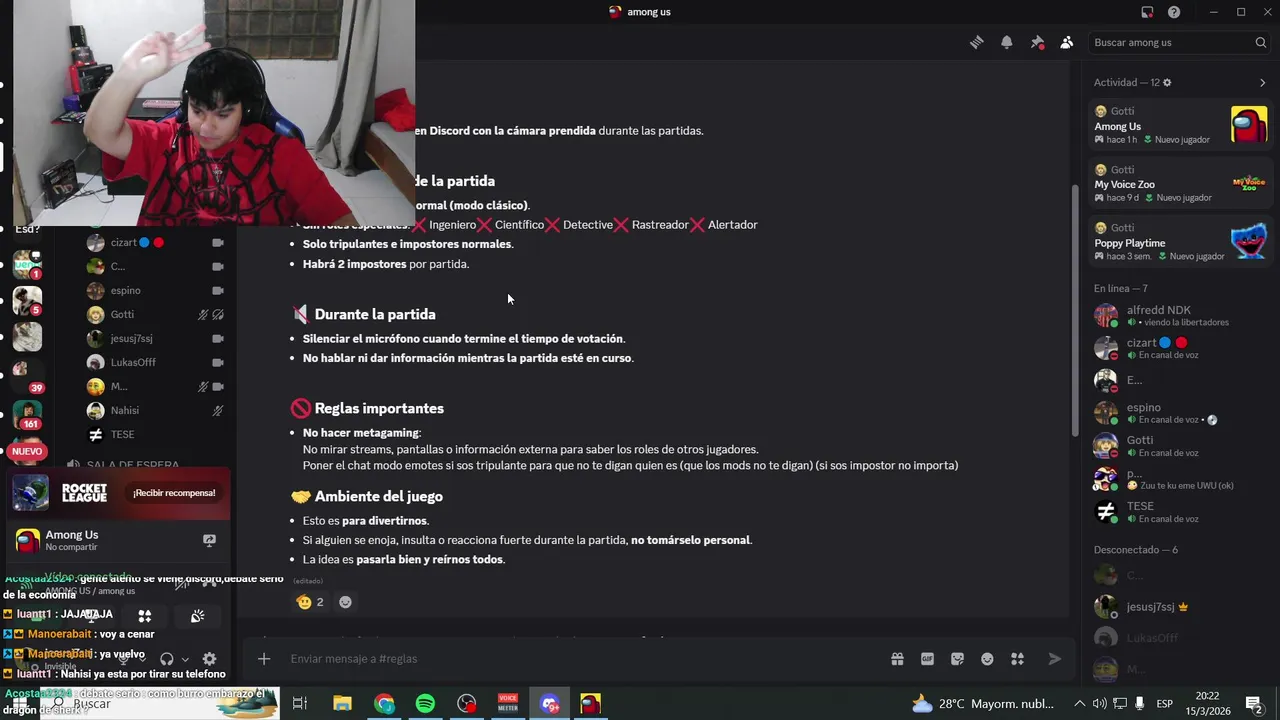The width and height of the screenshot is (1280, 720).
Task: Open the Windows notification center icon
Action: pyautogui.click(x=1253, y=704)
